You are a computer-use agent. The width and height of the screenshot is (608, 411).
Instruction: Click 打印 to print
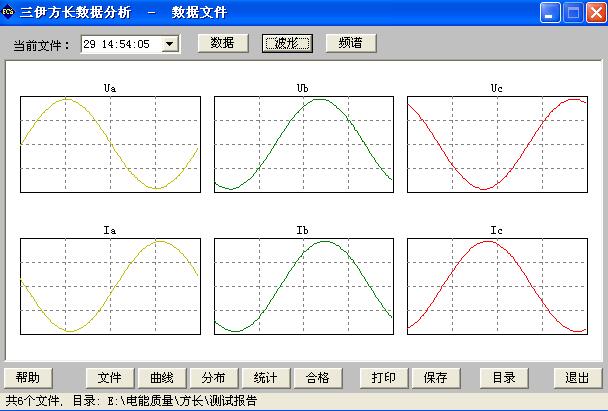tap(384, 378)
